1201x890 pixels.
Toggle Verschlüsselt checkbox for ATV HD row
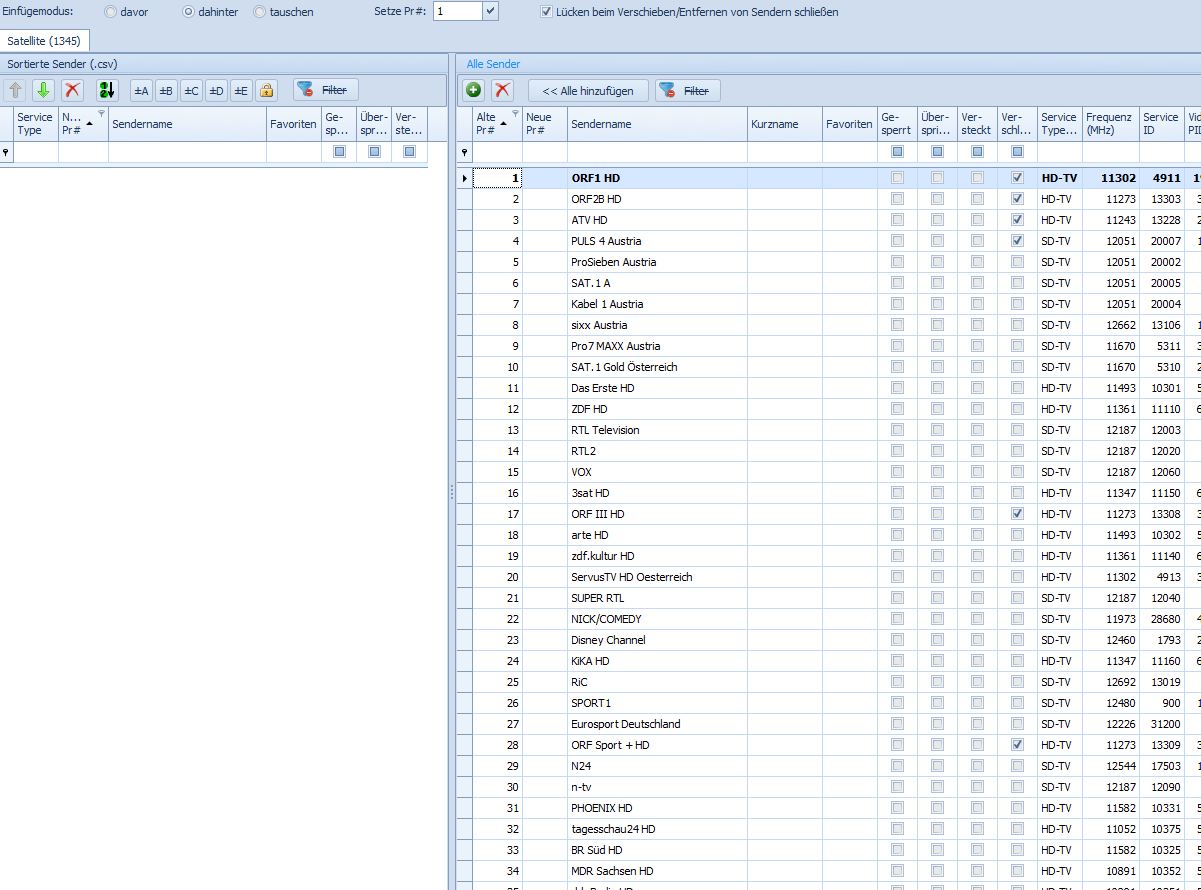1017,220
